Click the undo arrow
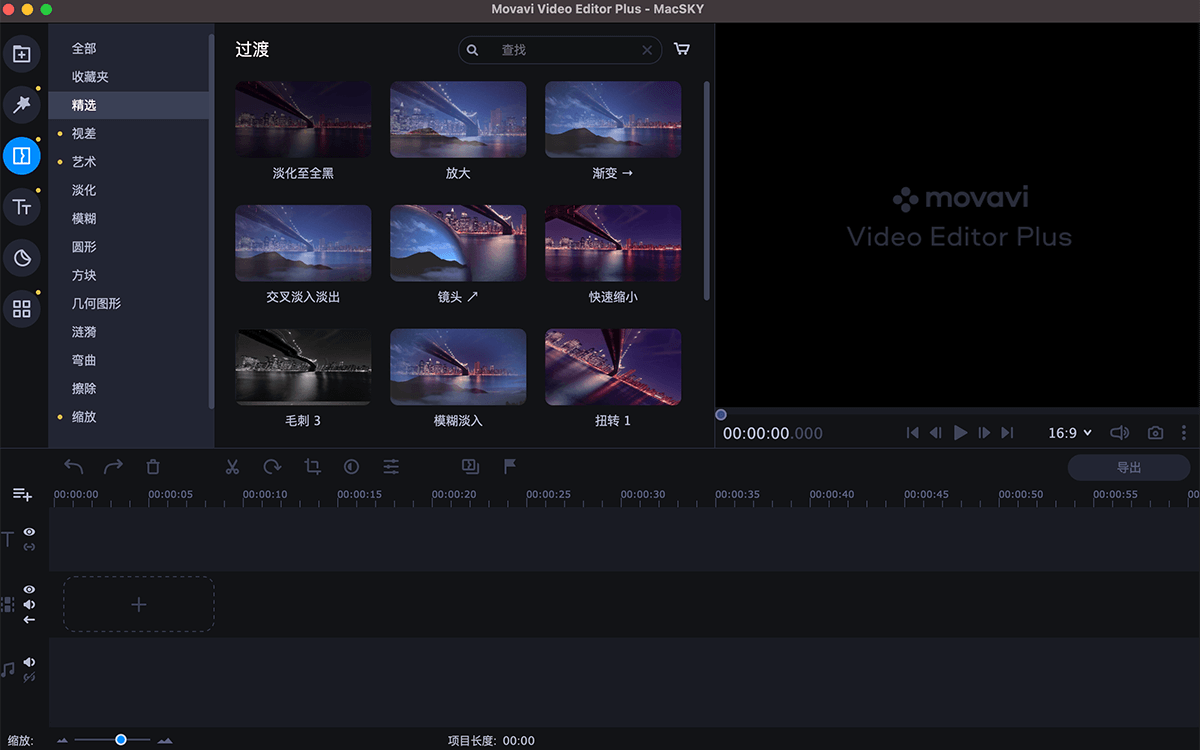Screen dimensions: 1200x750 tap(74, 466)
